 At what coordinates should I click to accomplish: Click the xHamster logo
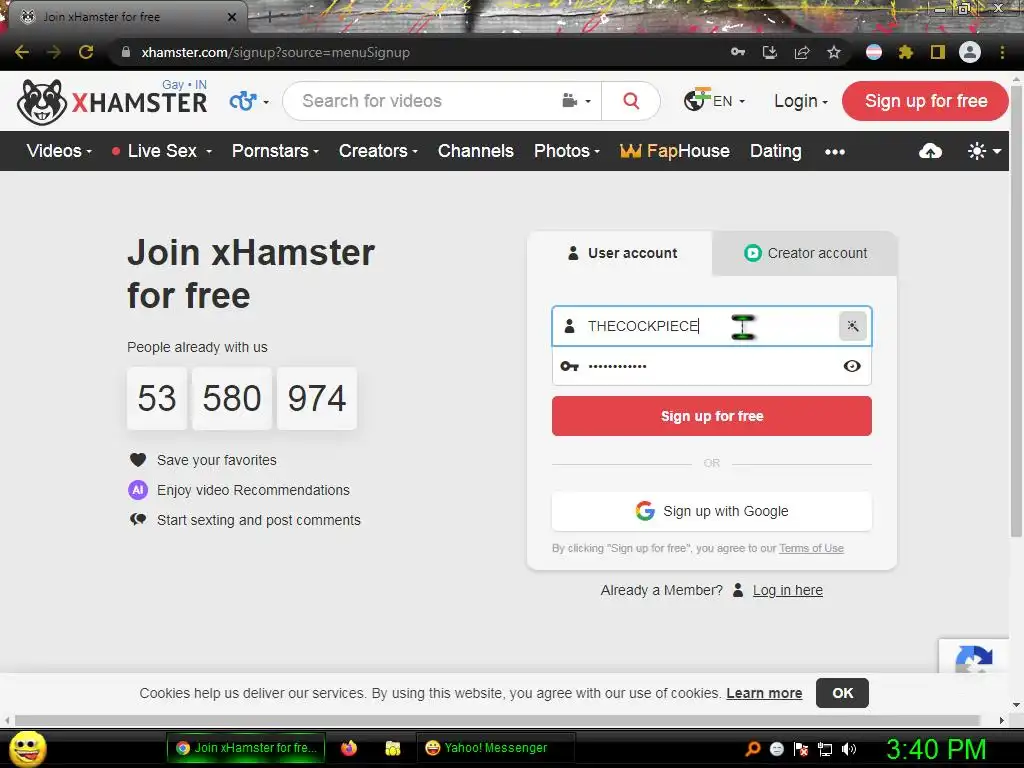coord(112,102)
